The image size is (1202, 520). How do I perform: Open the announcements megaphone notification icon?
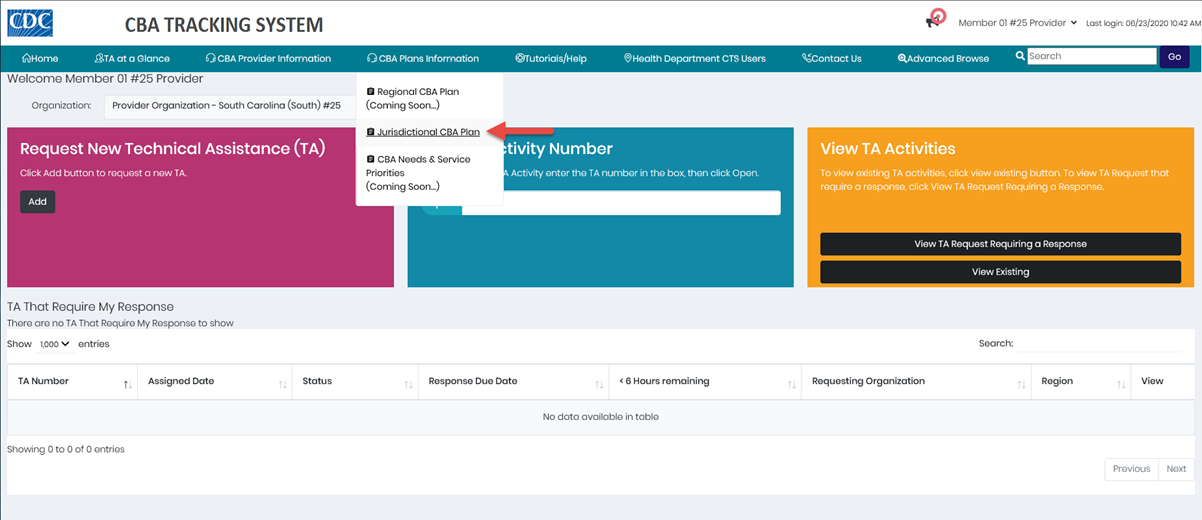(936, 19)
